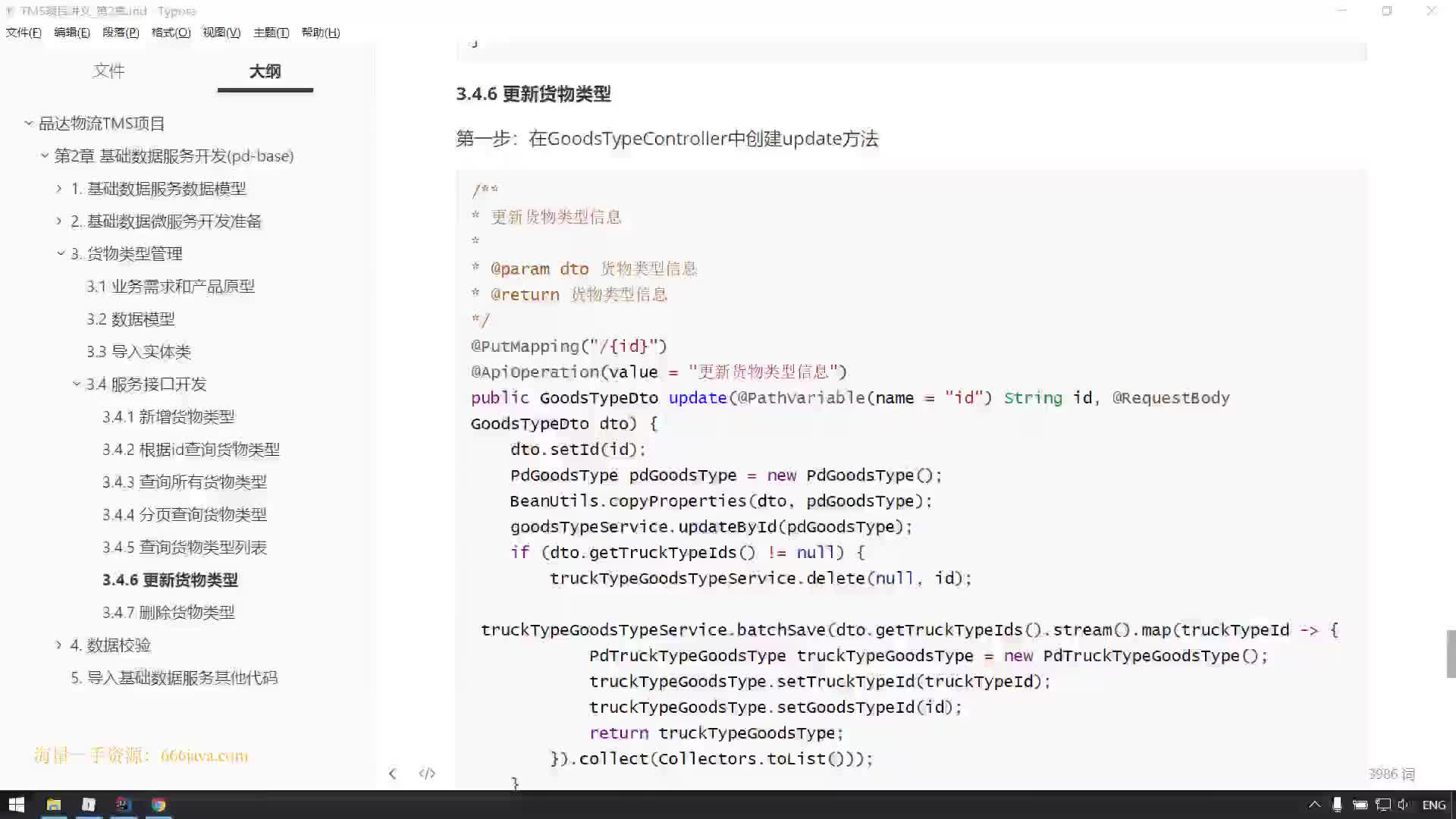Open the Windows Start menu
The width and height of the screenshot is (1456, 819).
[17, 805]
